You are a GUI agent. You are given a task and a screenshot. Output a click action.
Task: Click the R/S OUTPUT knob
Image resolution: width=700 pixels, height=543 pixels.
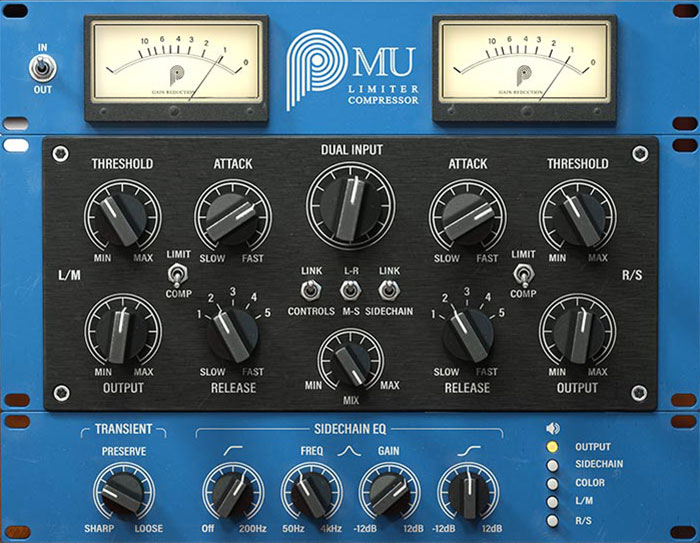tap(578, 332)
